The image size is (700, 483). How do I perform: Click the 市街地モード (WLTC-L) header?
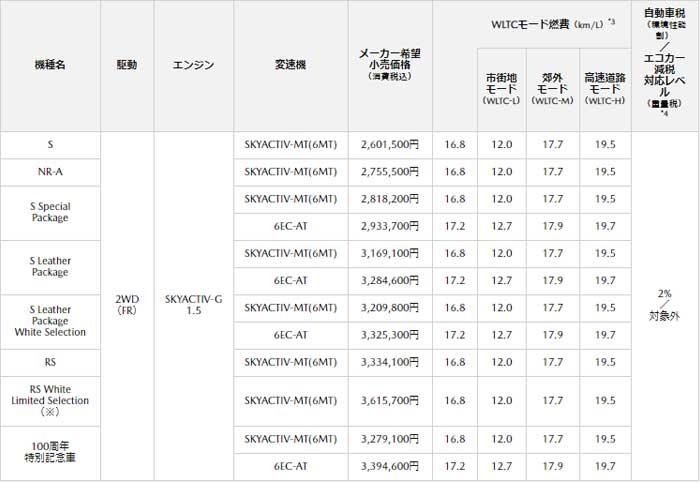click(501, 89)
